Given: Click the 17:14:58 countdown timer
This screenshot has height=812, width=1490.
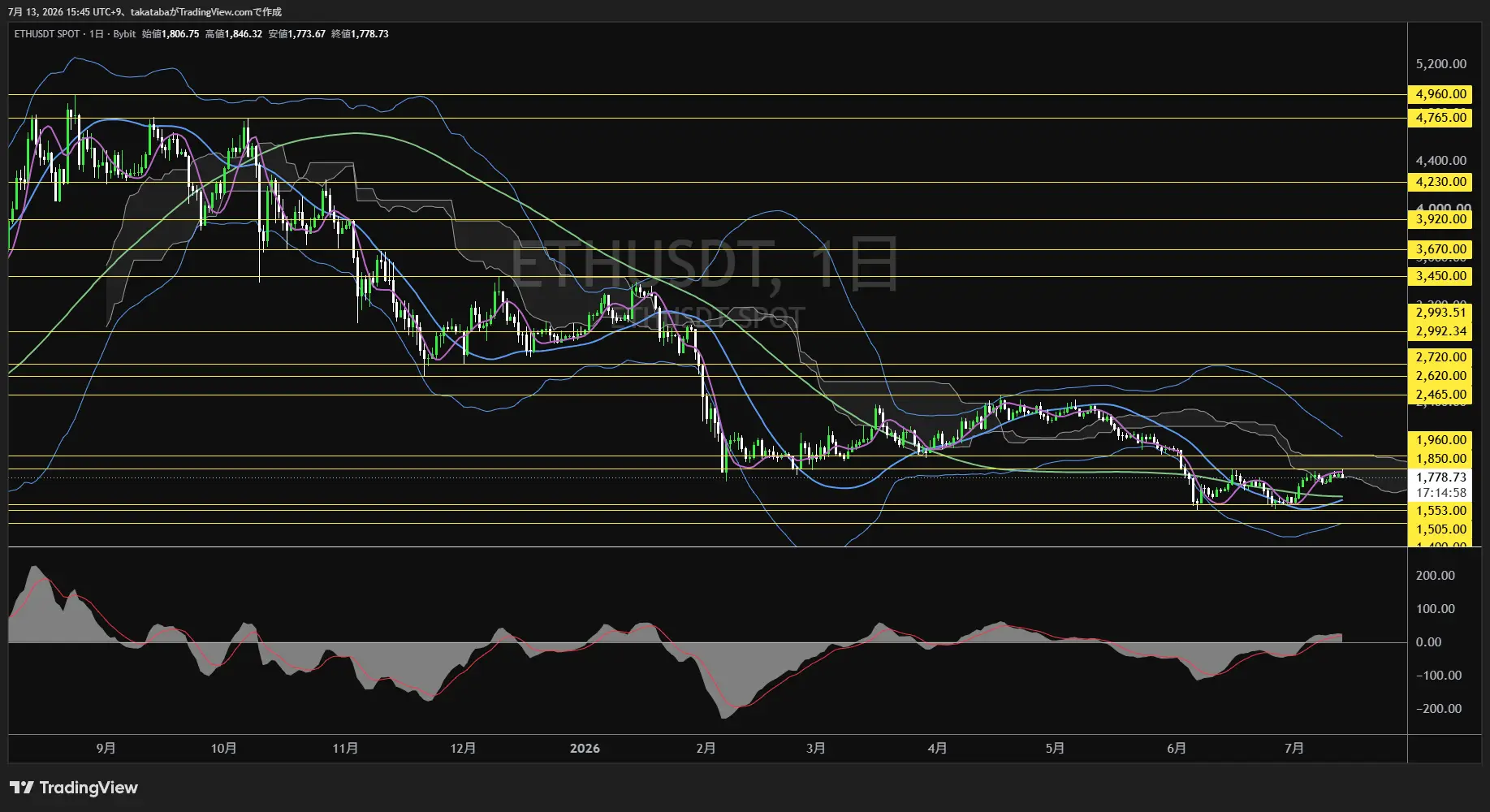Looking at the screenshot, I should click(x=1440, y=493).
